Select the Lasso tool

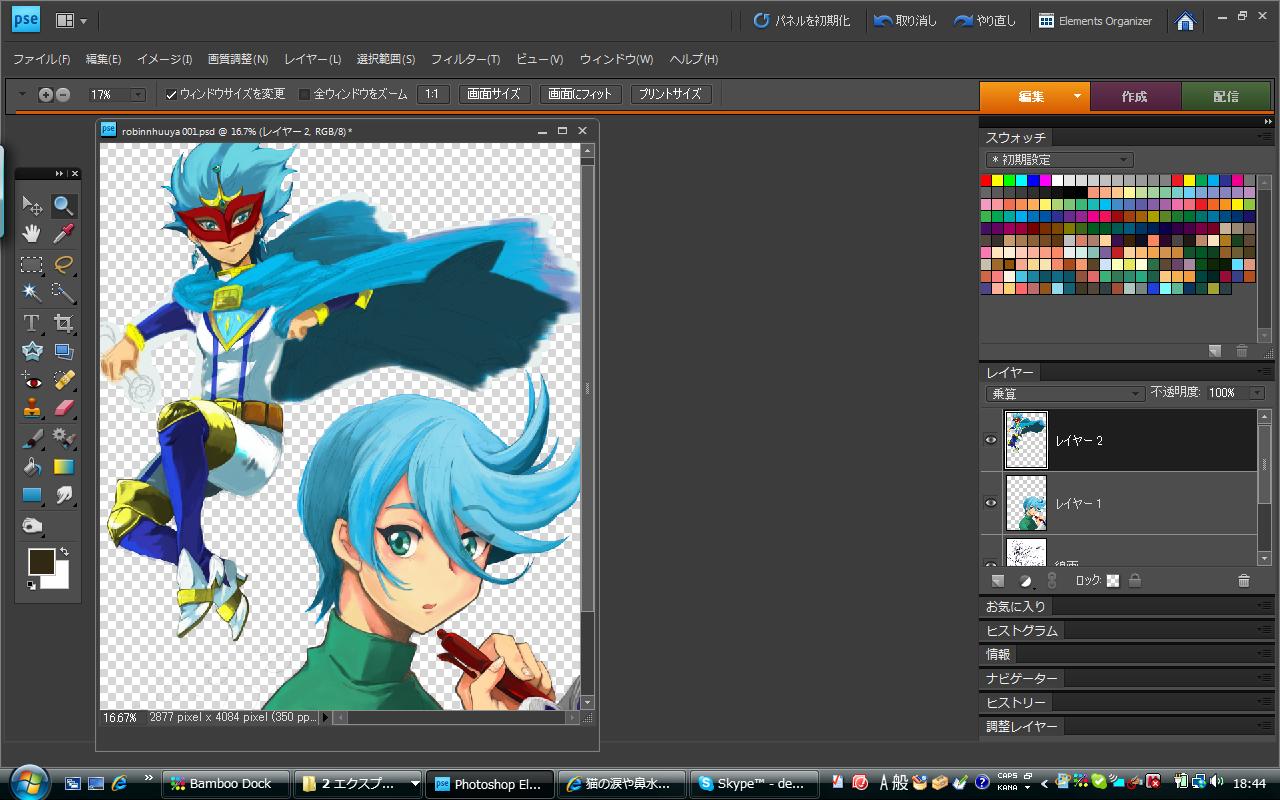click(x=64, y=264)
